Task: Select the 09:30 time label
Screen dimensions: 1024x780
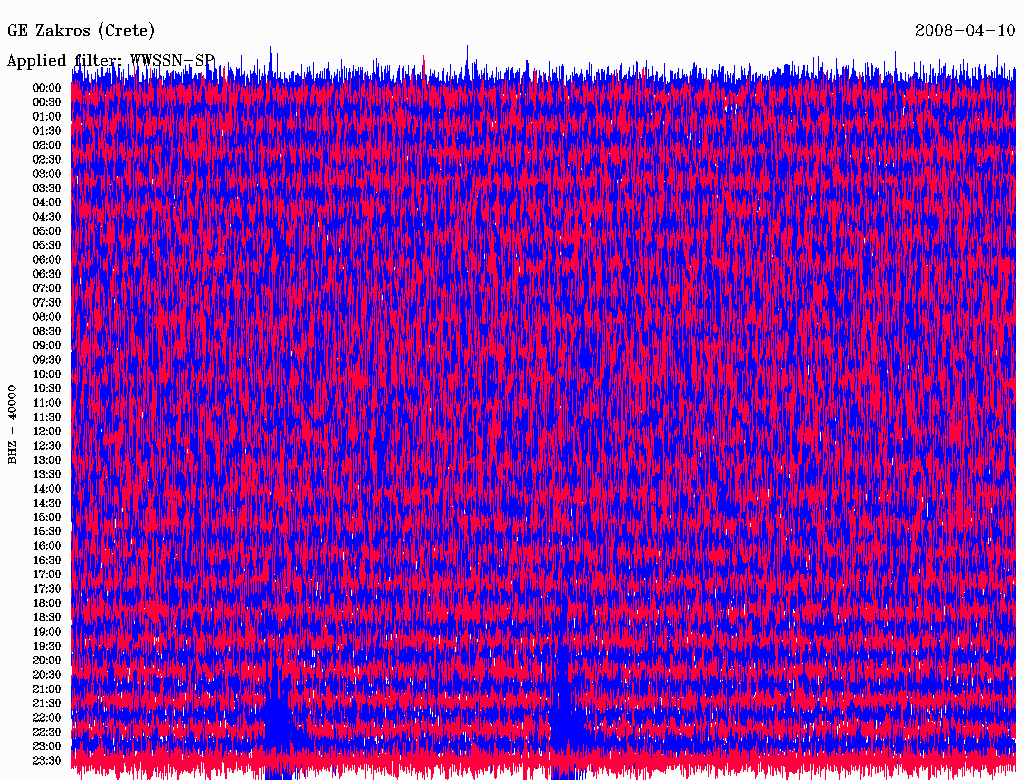Action: coord(47,360)
